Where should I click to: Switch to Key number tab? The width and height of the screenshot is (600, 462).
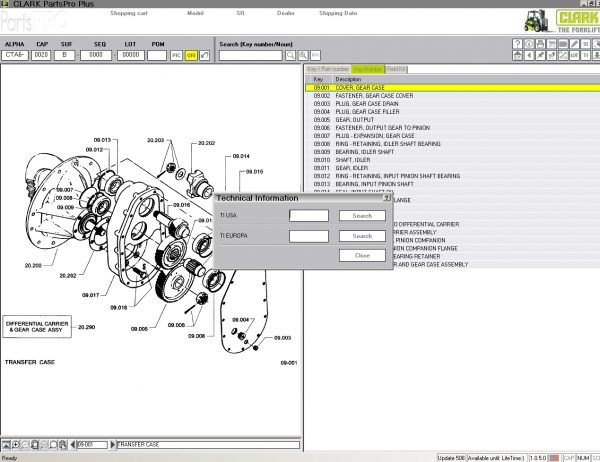(367, 69)
